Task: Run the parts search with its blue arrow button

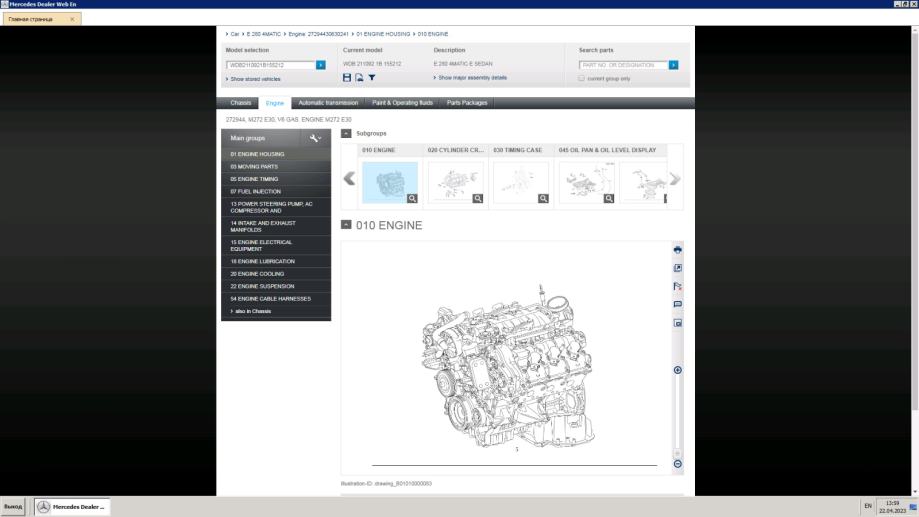Action: pos(673,65)
